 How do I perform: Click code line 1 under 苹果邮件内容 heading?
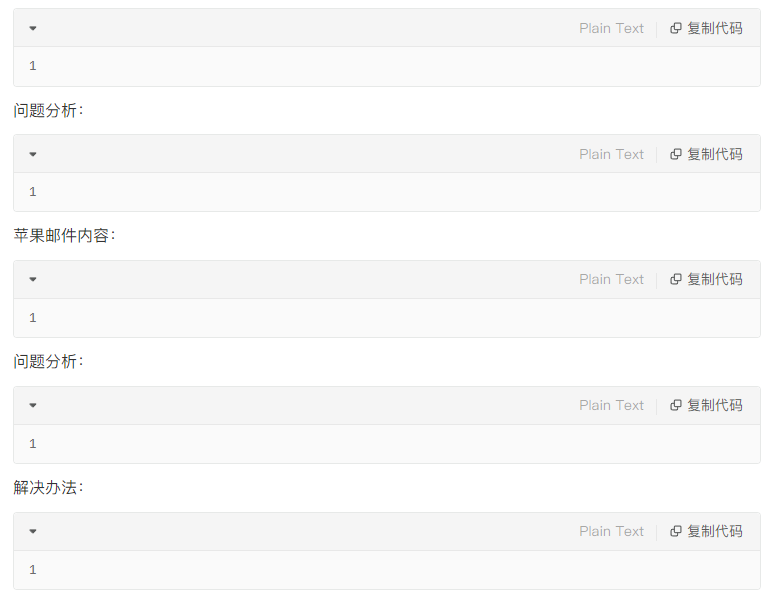pos(33,317)
